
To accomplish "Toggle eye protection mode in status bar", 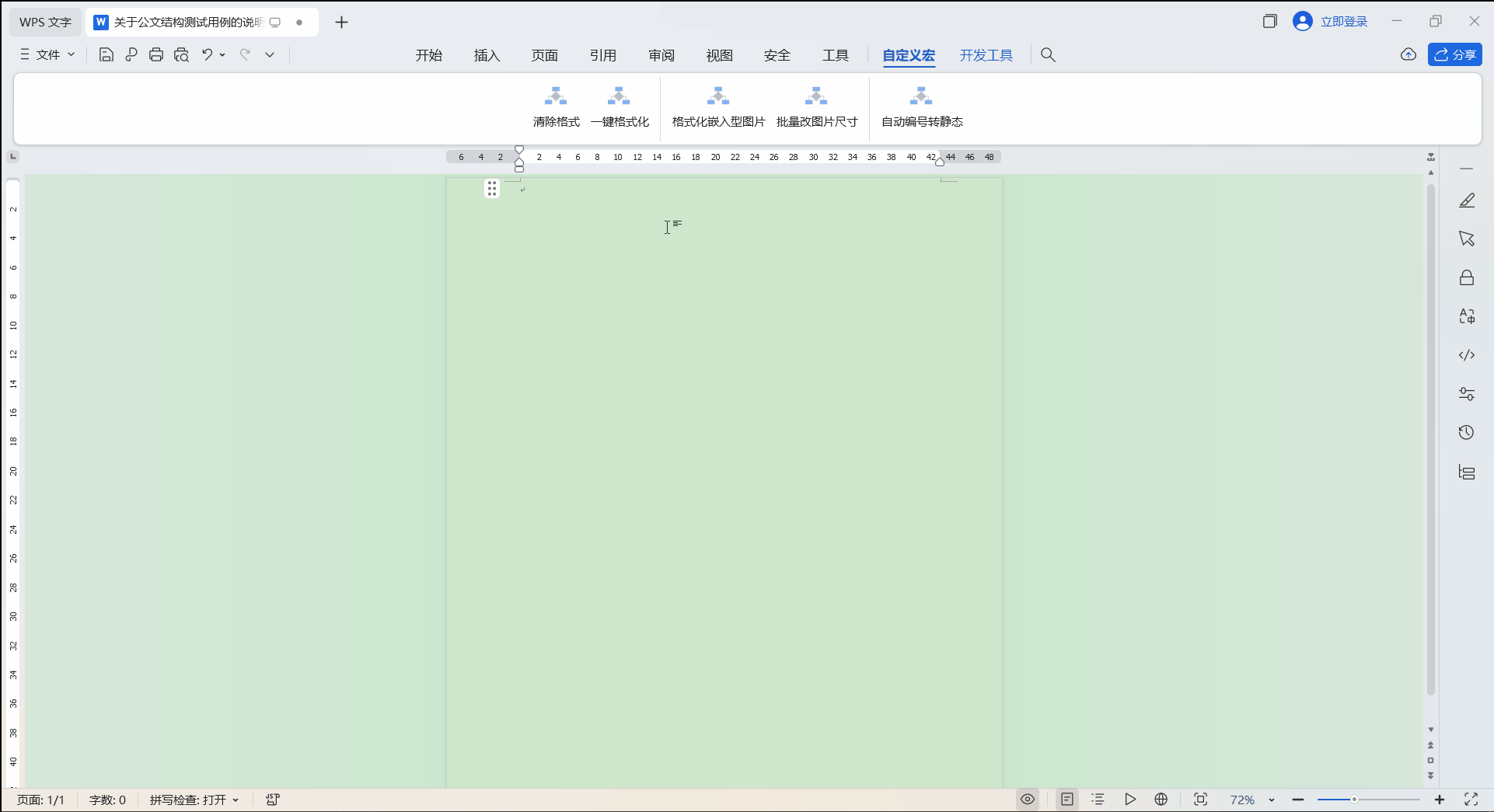I will click(1028, 800).
